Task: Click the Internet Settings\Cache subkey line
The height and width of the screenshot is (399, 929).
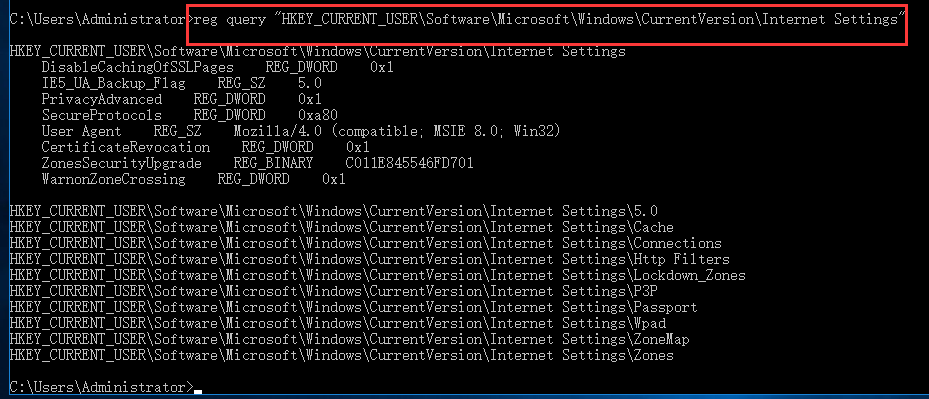Action: click(342, 227)
